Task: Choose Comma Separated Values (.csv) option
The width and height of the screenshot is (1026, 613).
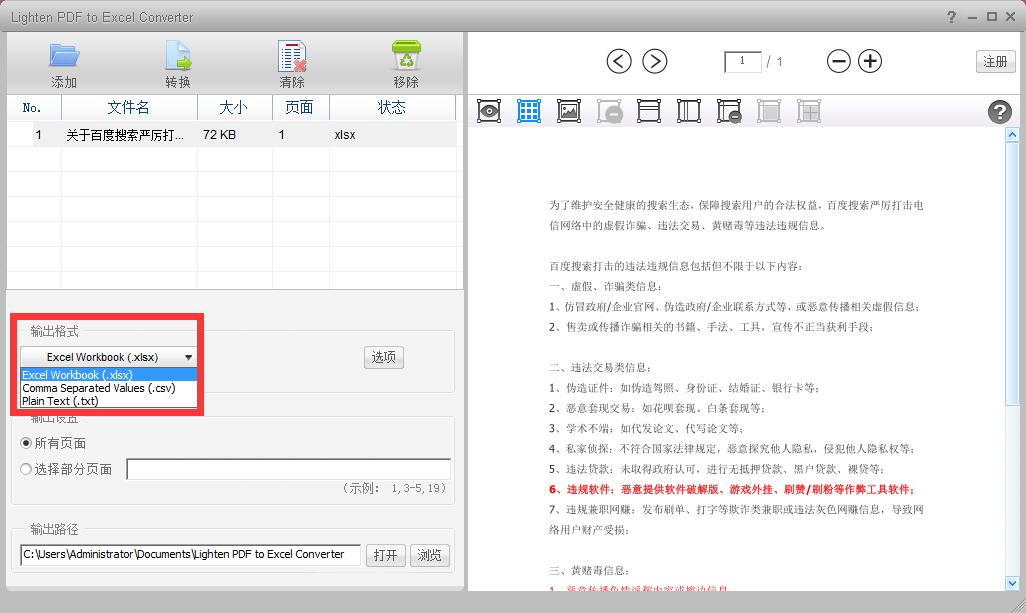Action: pyautogui.click(x=109, y=388)
